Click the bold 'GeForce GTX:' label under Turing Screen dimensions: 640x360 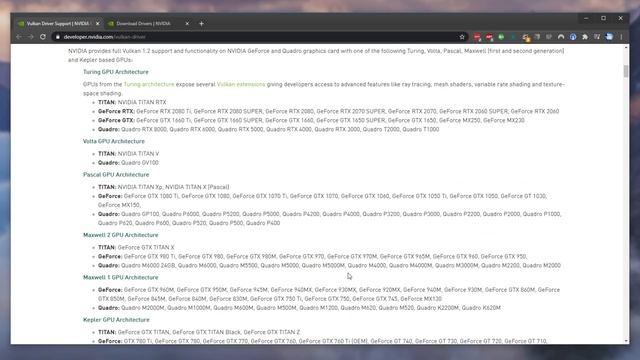[116, 120]
